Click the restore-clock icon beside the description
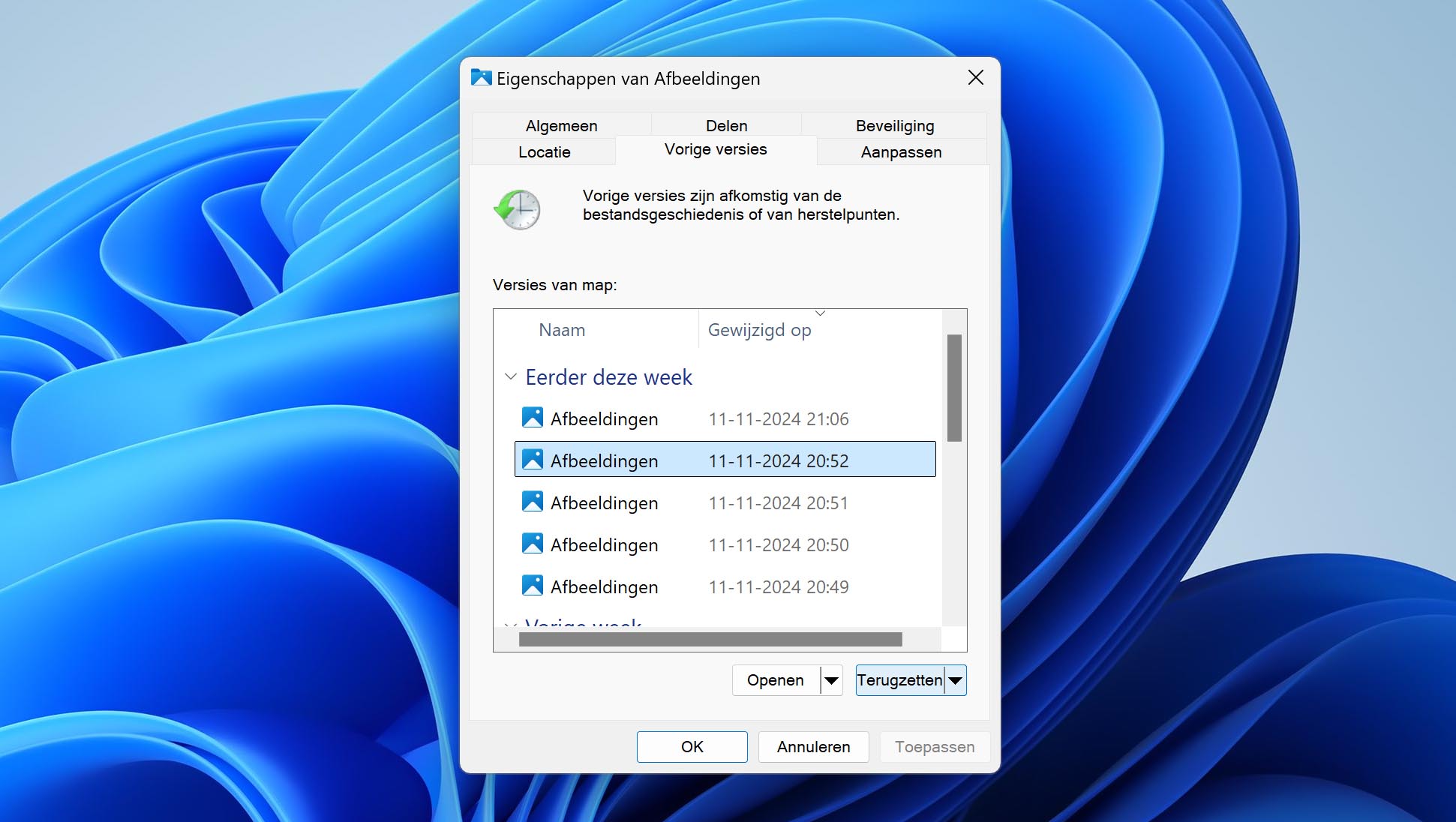The height and width of the screenshot is (822, 1456). (517, 209)
